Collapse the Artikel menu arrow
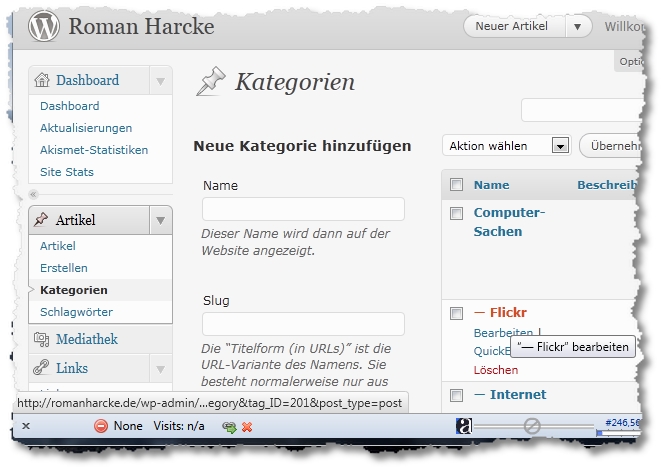The height and width of the screenshot is (467, 661). pyautogui.click(x=161, y=220)
